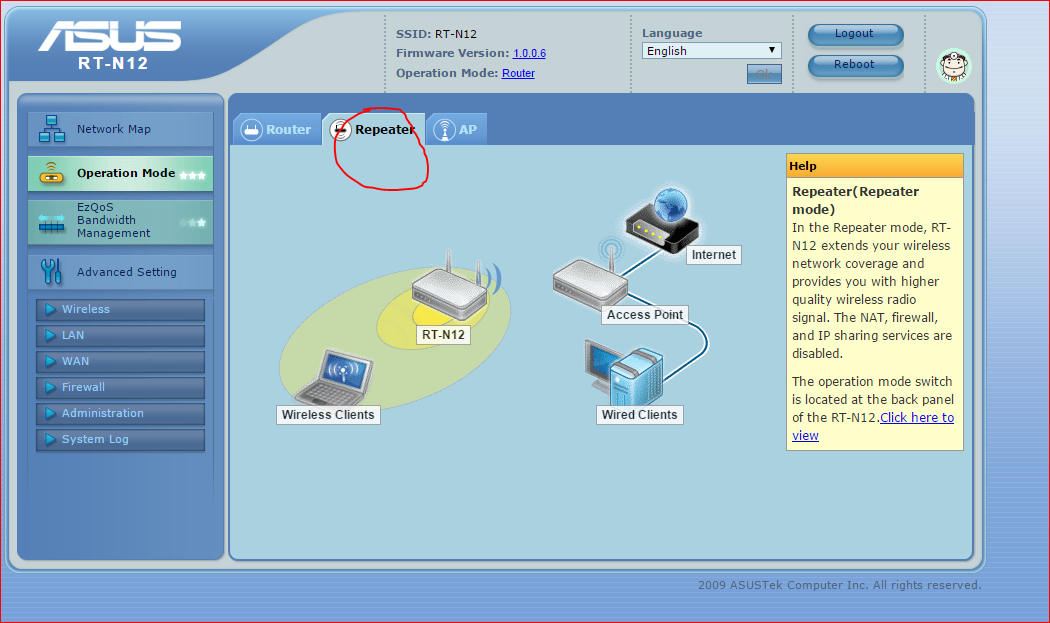Click the language OK button

tap(764, 74)
